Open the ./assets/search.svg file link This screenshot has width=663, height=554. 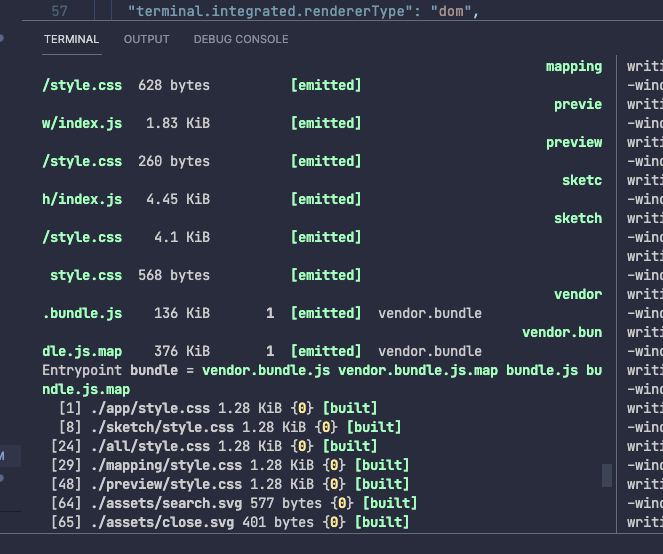(166, 503)
